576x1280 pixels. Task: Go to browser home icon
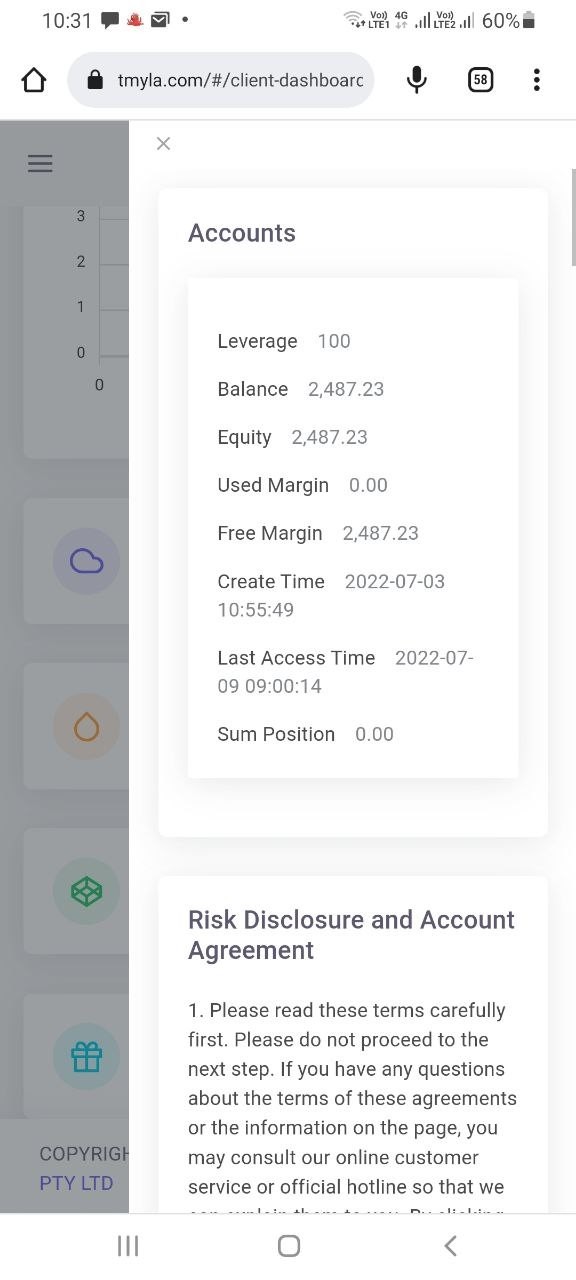(x=34, y=80)
